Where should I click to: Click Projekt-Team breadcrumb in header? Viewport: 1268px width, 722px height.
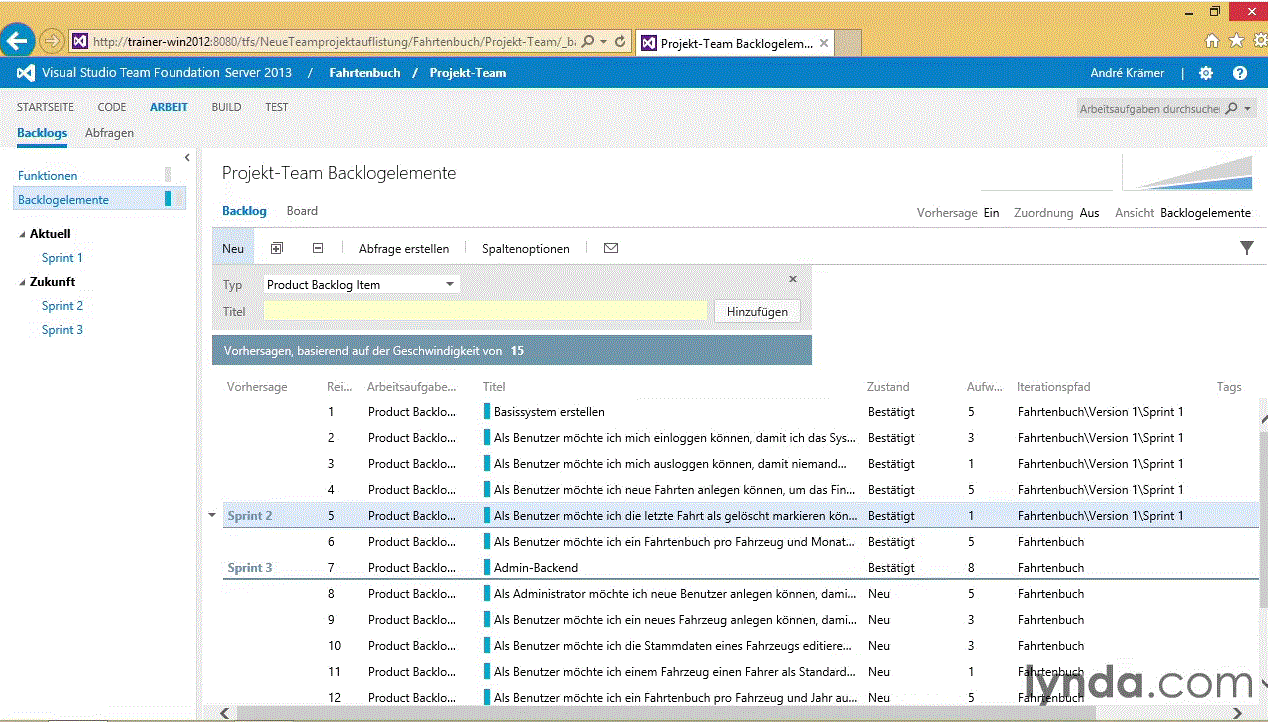tap(468, 73)
